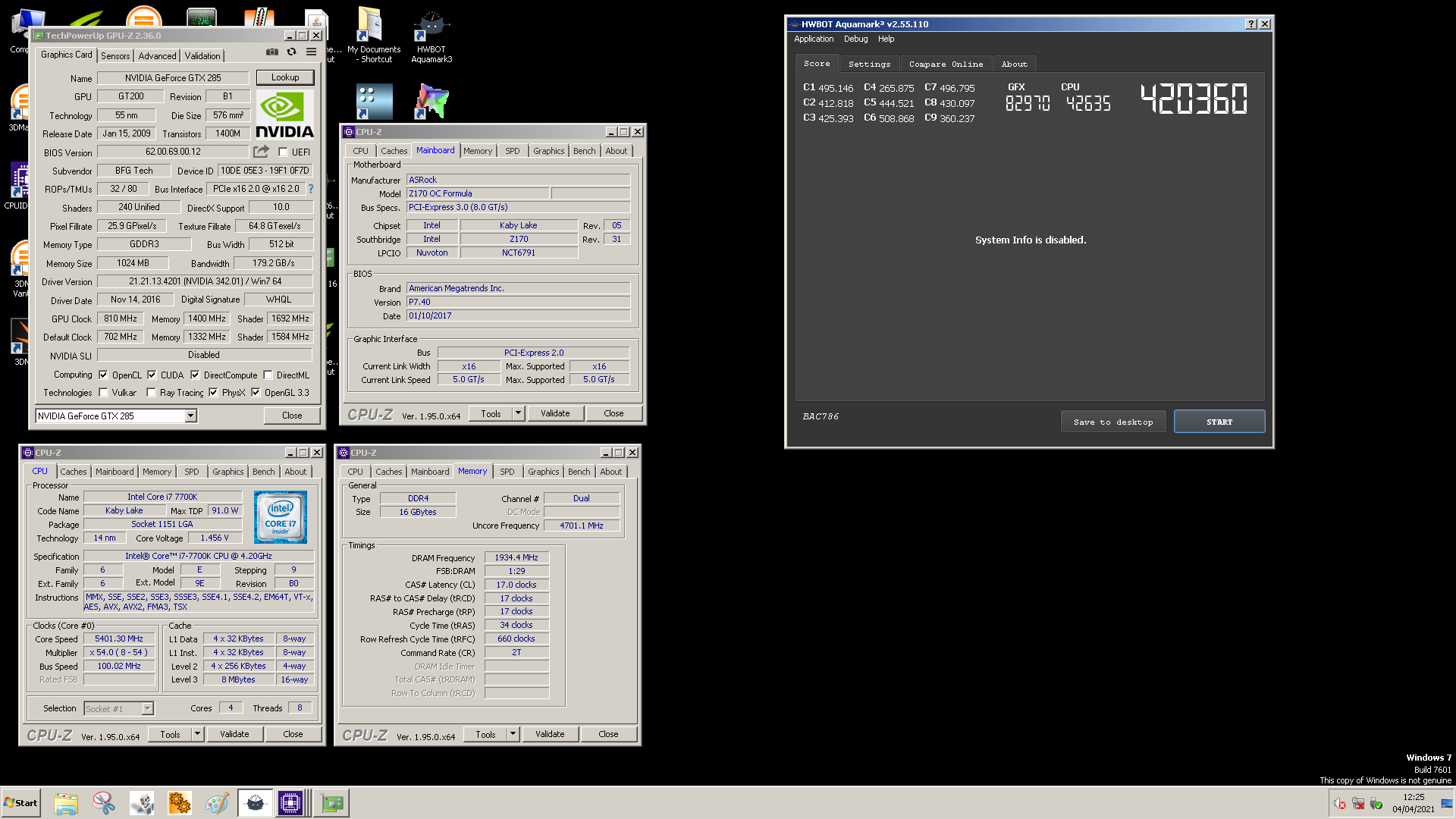Click the white figure taskbar icon
The height and width of the screenshot is (819, 1456).
click(142, 802)
